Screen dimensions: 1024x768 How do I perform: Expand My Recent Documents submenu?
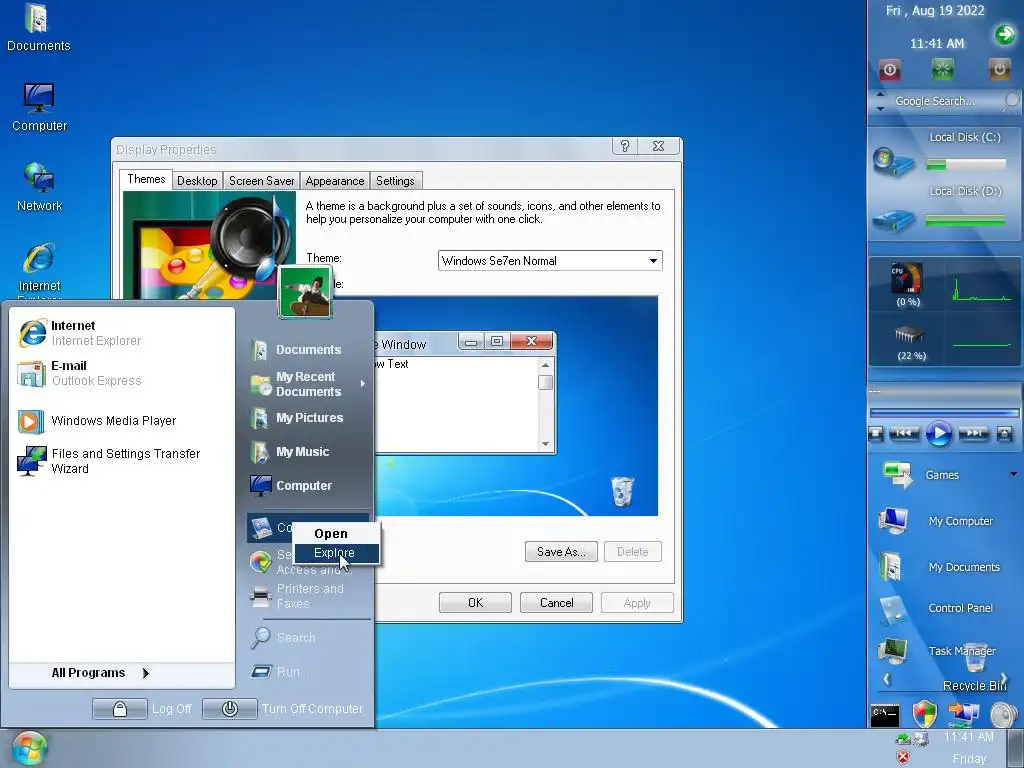pyautogui.click(x=362, y=384)
